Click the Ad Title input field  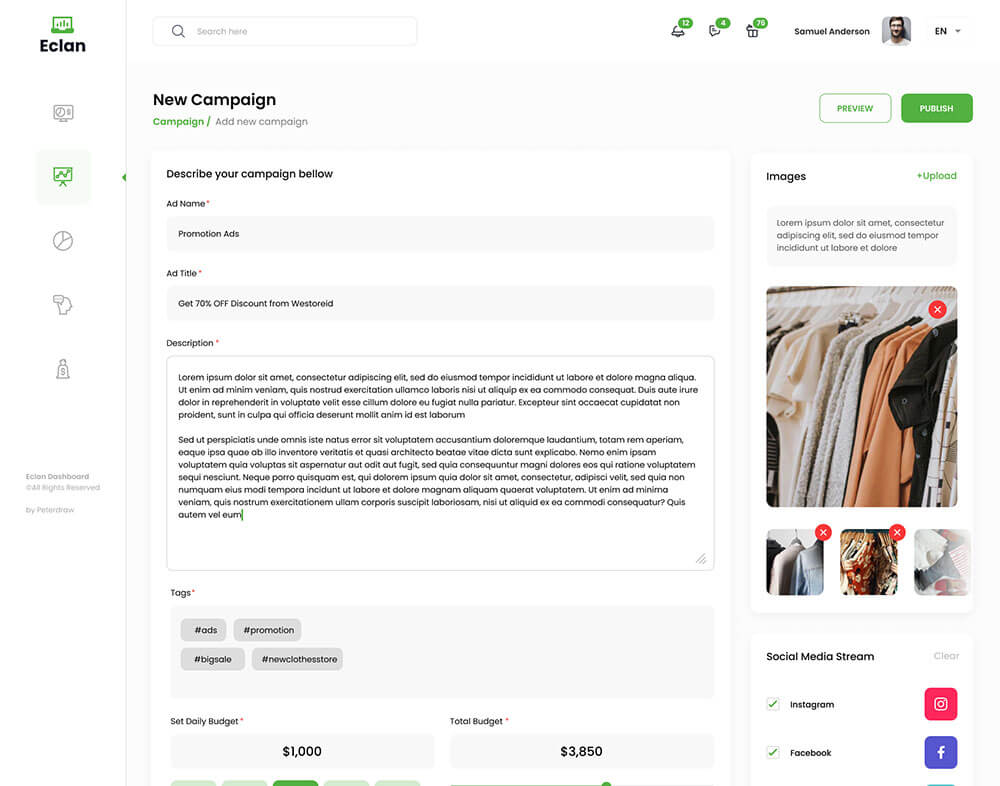point(440,303)
